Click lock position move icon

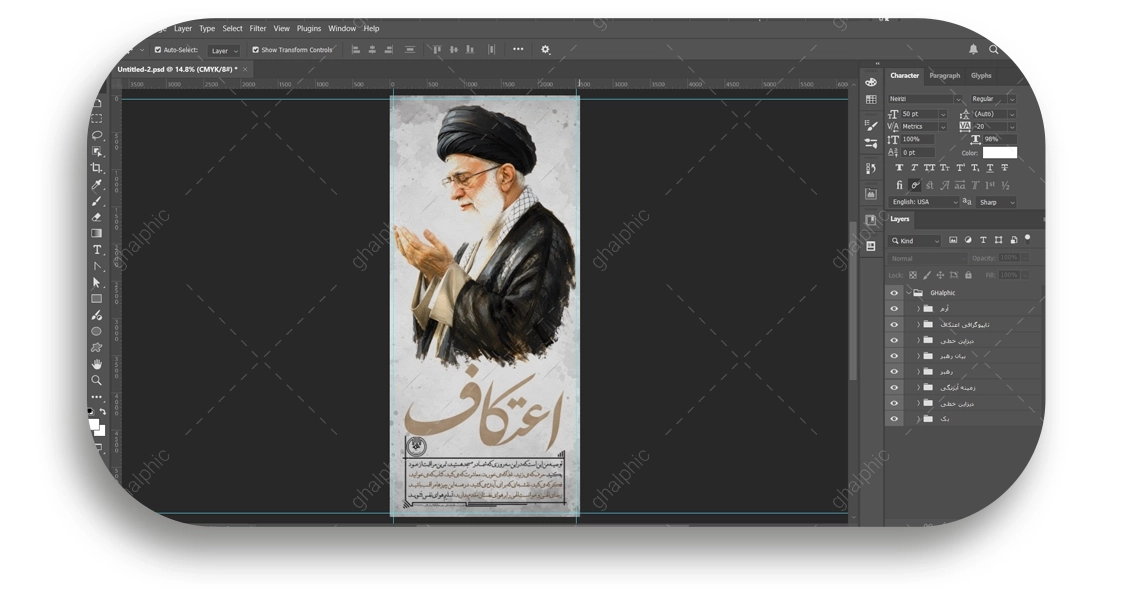pos(940,275)
